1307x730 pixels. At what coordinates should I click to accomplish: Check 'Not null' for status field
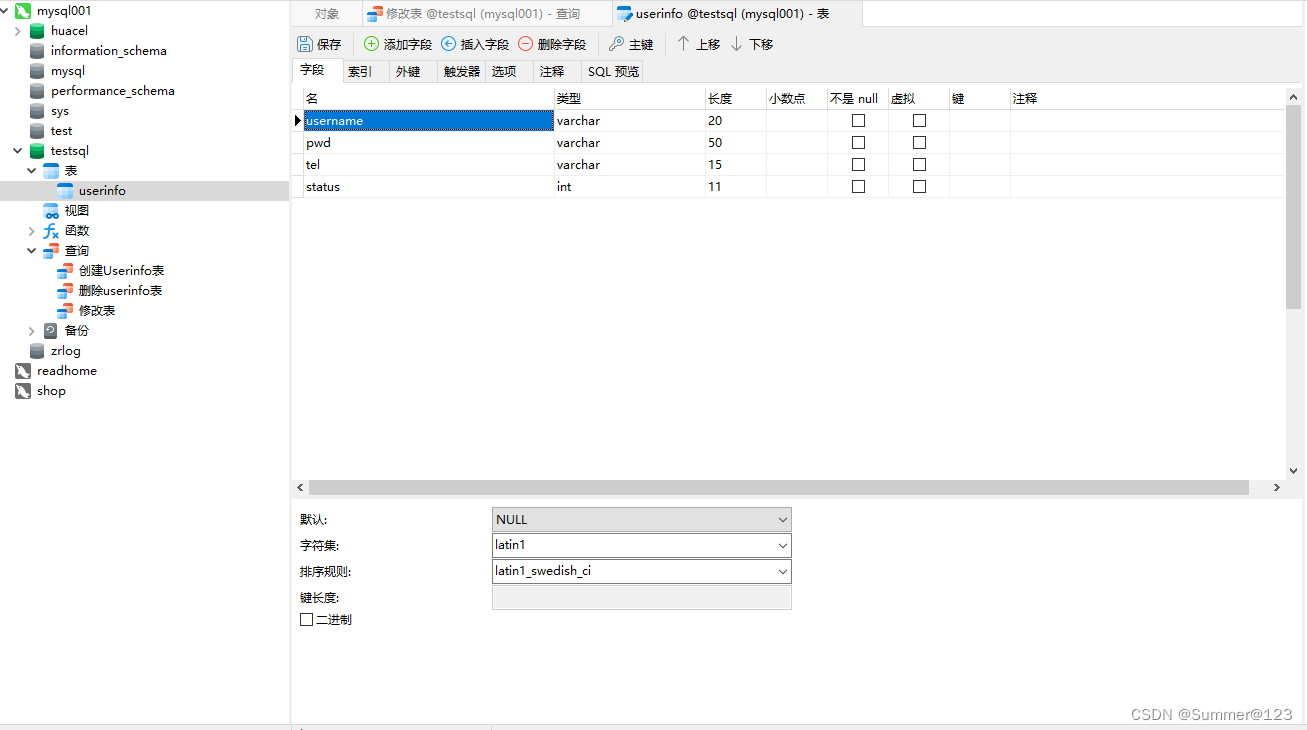point(858,186)
